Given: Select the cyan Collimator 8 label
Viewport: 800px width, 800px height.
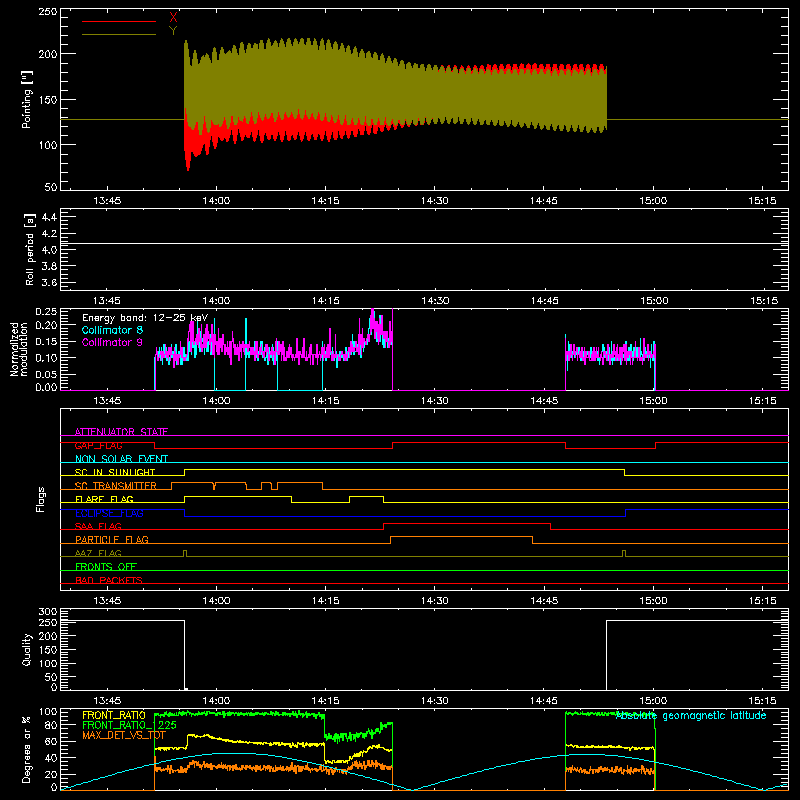Looking at the screenshot, I should 112,330.
